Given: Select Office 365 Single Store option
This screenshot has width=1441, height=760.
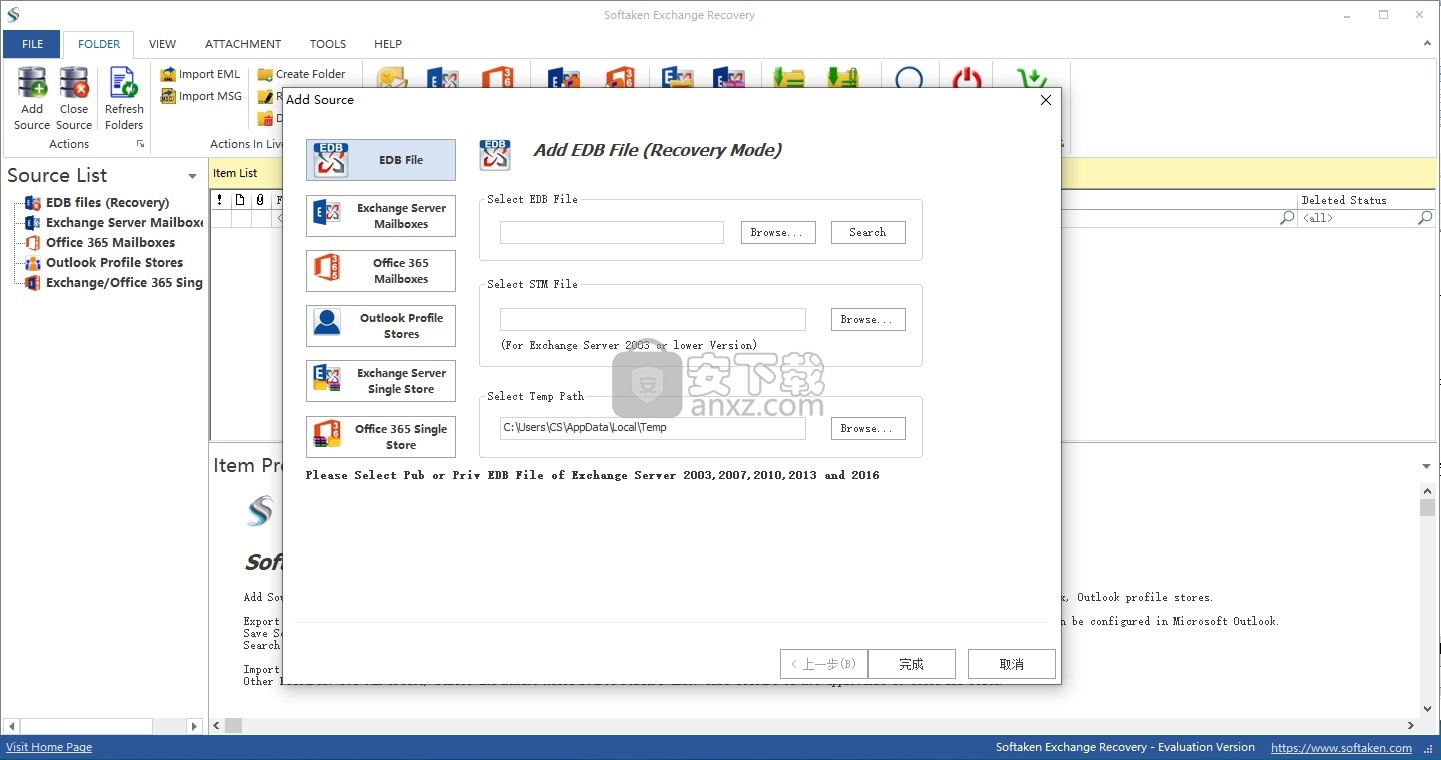Looking at the screenshot, I should point(381,437).
